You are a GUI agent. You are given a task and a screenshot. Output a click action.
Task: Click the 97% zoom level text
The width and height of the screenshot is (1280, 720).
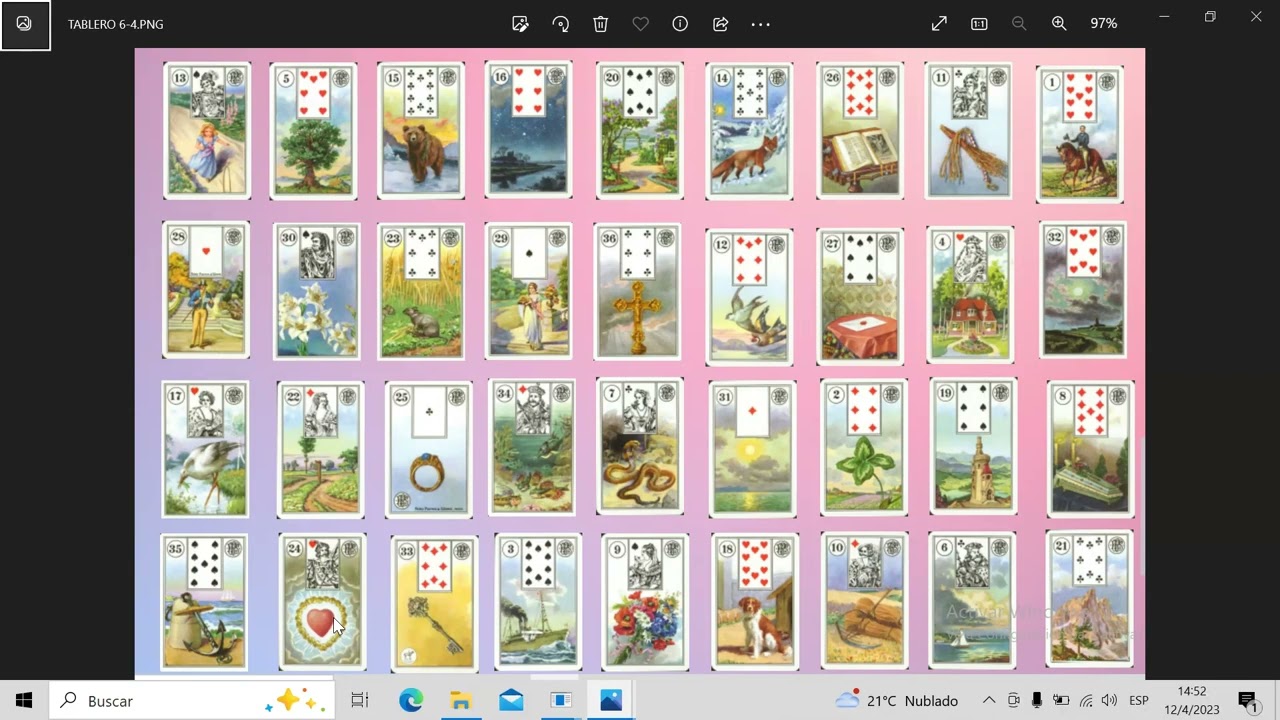[x=1104, y=24]
